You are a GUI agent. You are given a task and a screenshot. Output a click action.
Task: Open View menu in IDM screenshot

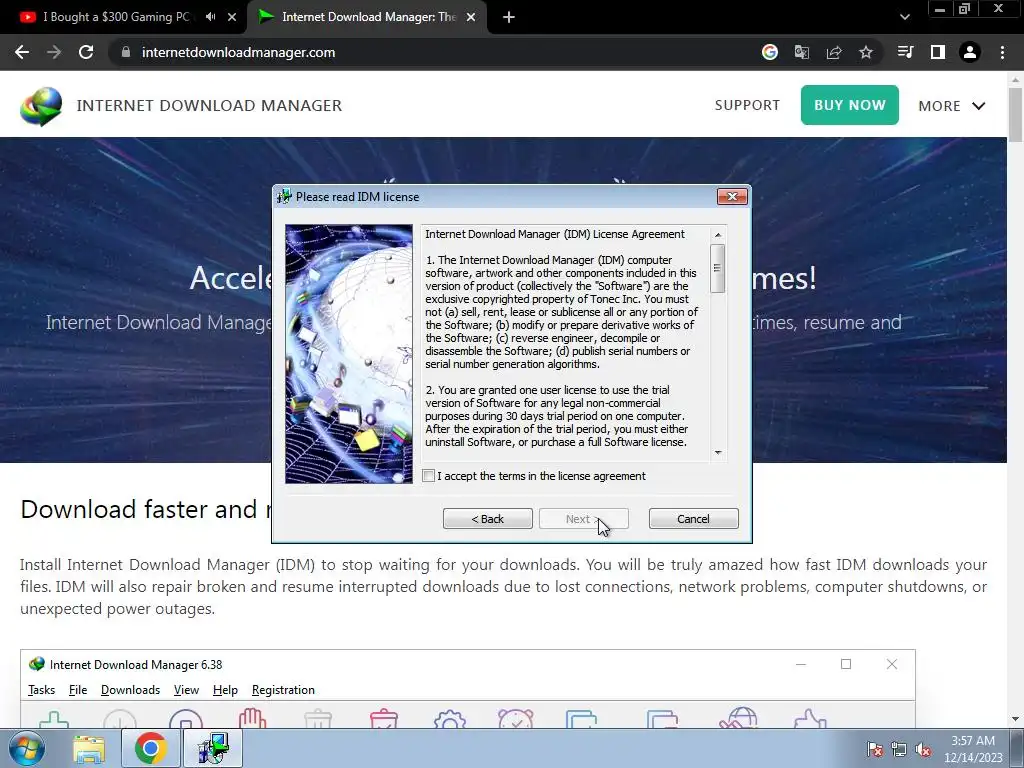point(186,690)
